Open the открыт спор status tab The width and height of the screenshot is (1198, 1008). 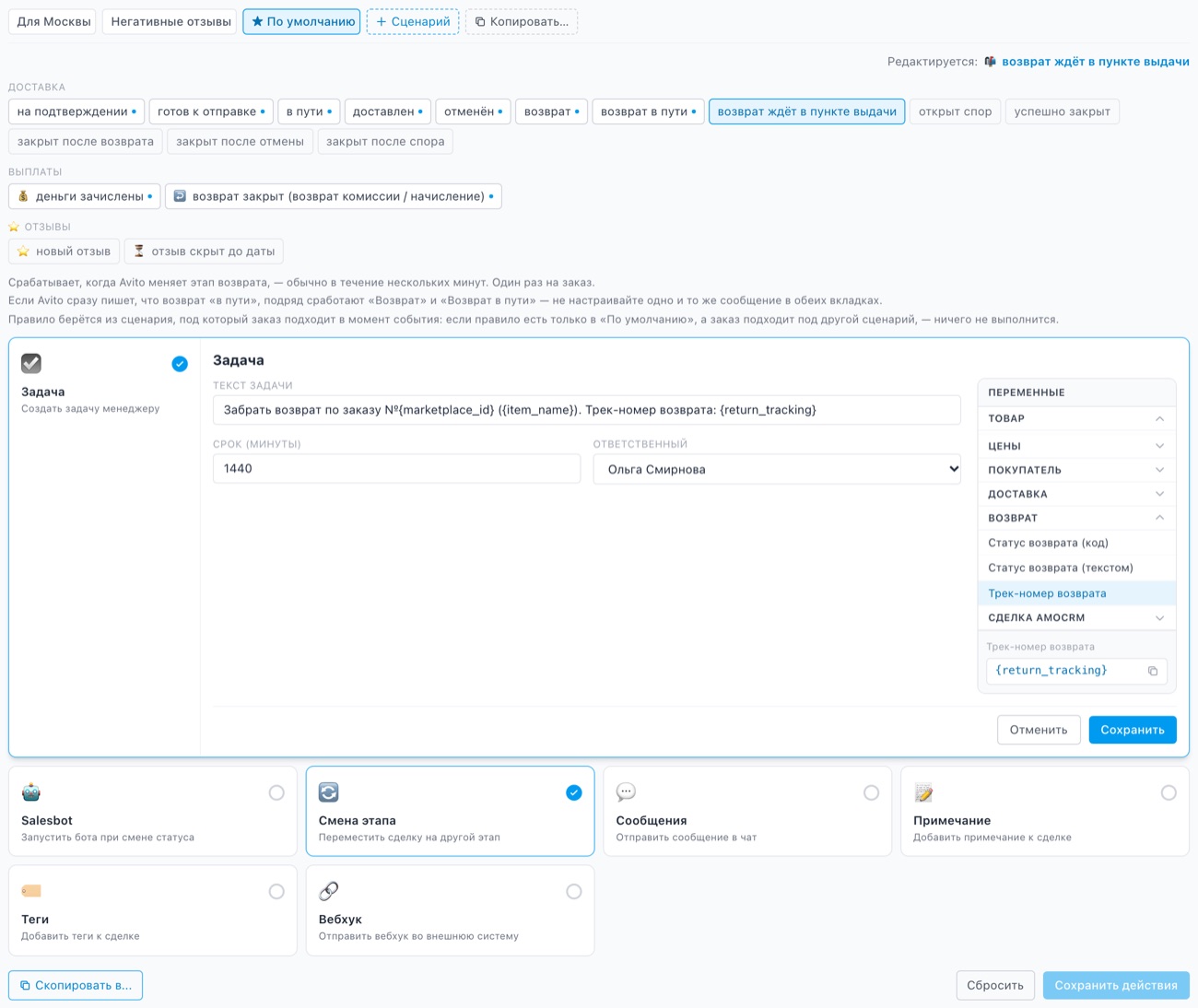click(x=955, y=111)
